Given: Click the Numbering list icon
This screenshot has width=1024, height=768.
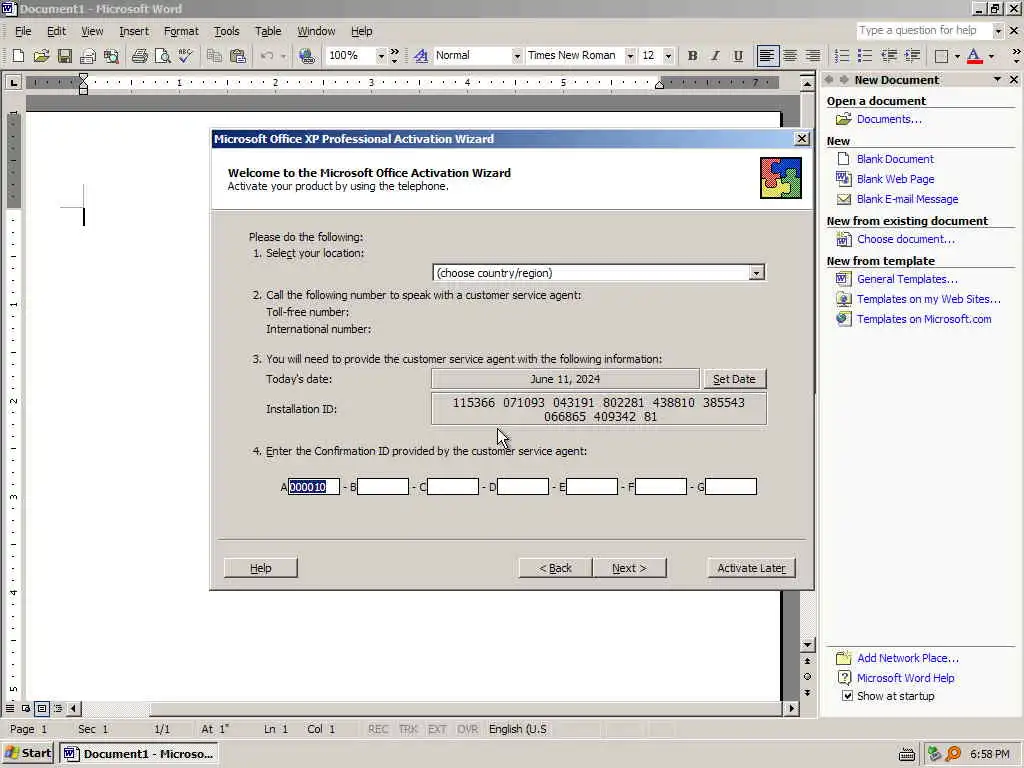Looking at the screenshot, I should click(x=842, y=56).
